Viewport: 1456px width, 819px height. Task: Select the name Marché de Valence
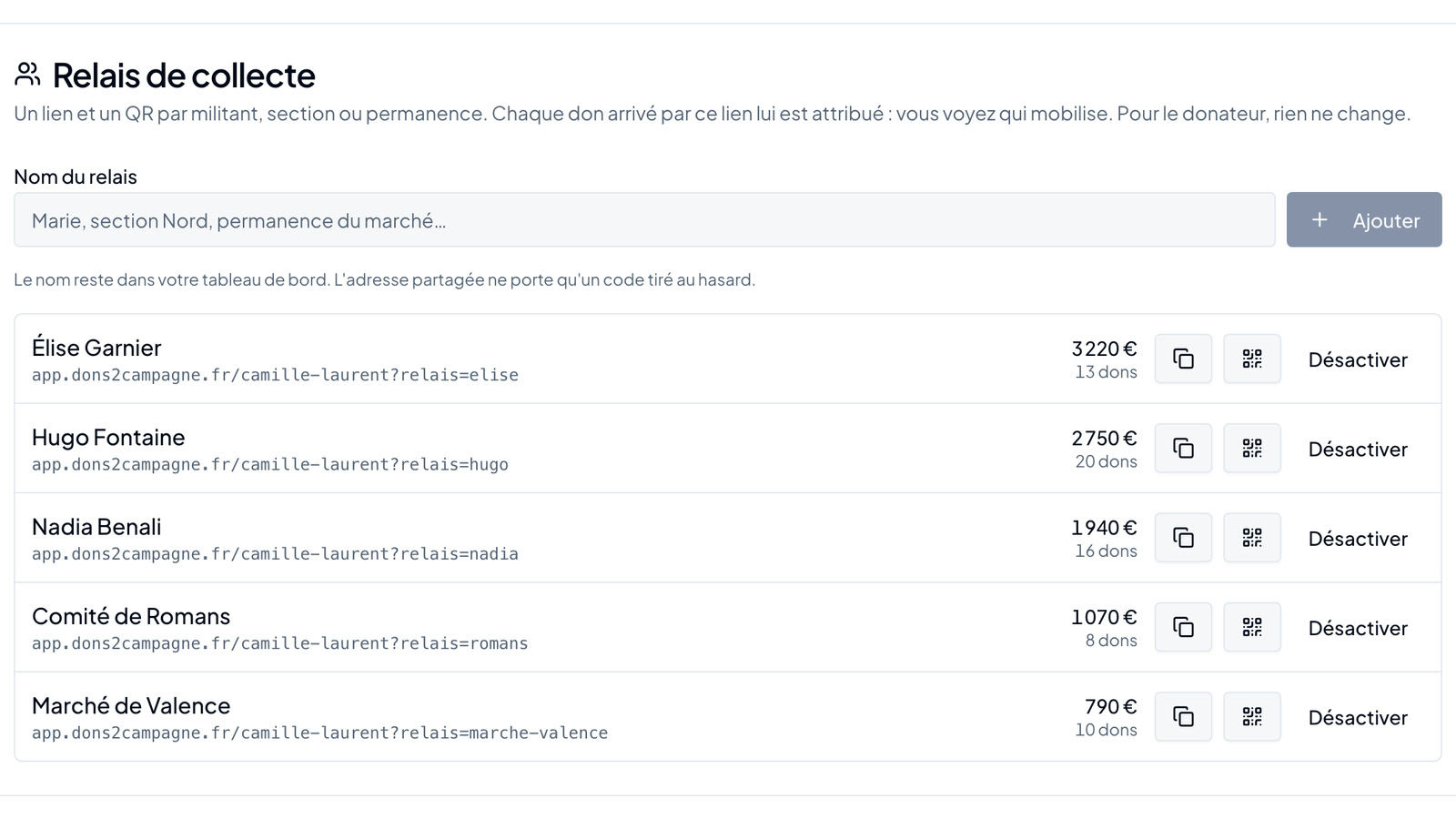coord(131,705)
